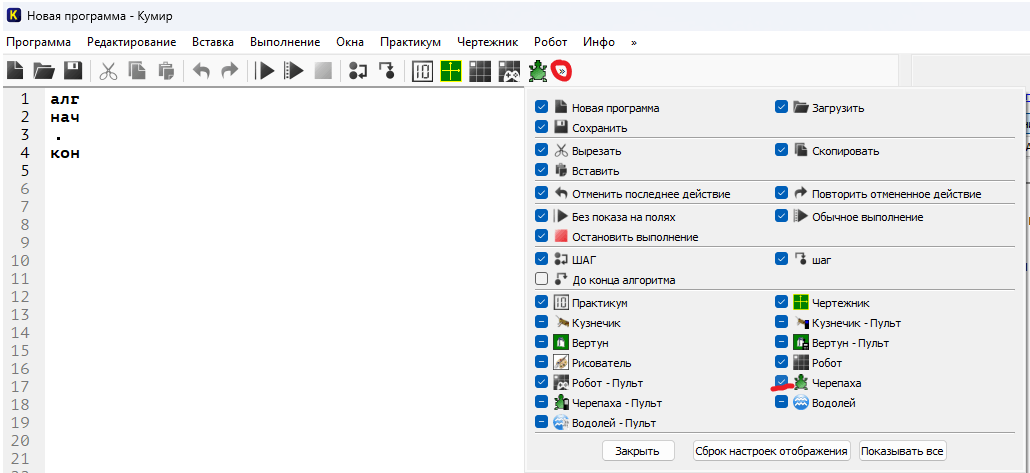The image size is (1030, 473).
Task: Open the Выполнение menu
Action: tap(285, 42)
